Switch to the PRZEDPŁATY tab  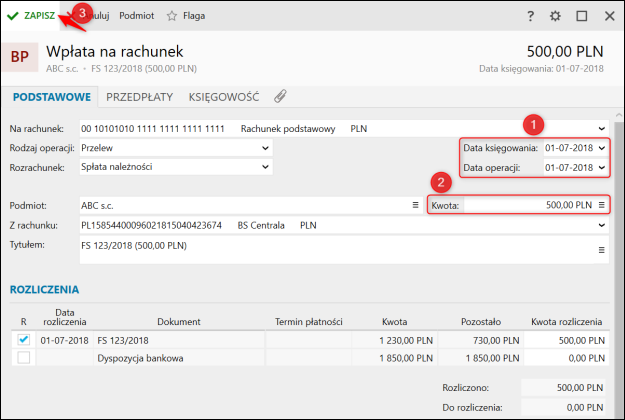point(140,97)
